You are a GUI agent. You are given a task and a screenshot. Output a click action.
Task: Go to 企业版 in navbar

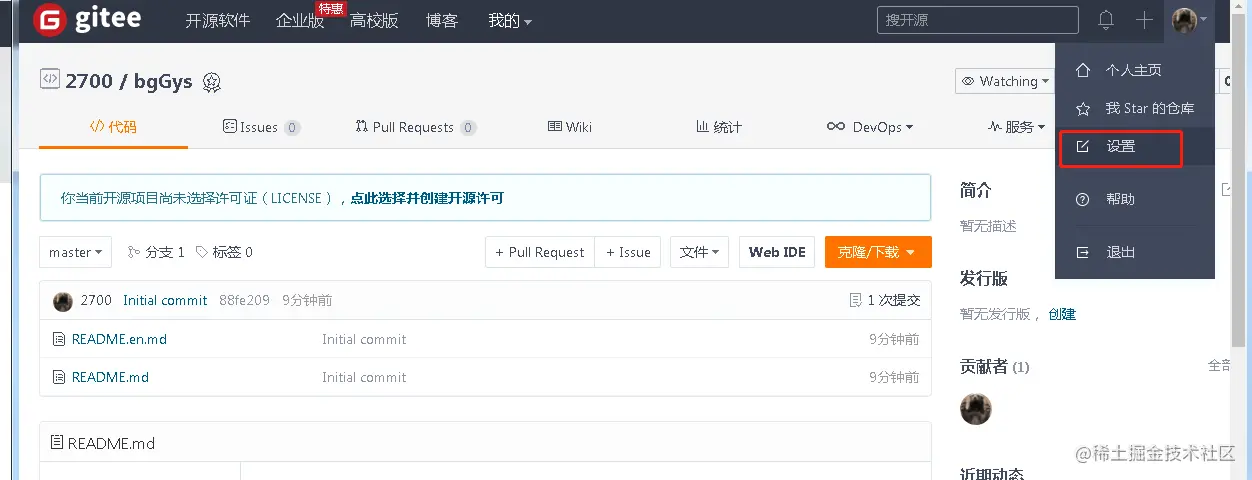click(300, 21)
